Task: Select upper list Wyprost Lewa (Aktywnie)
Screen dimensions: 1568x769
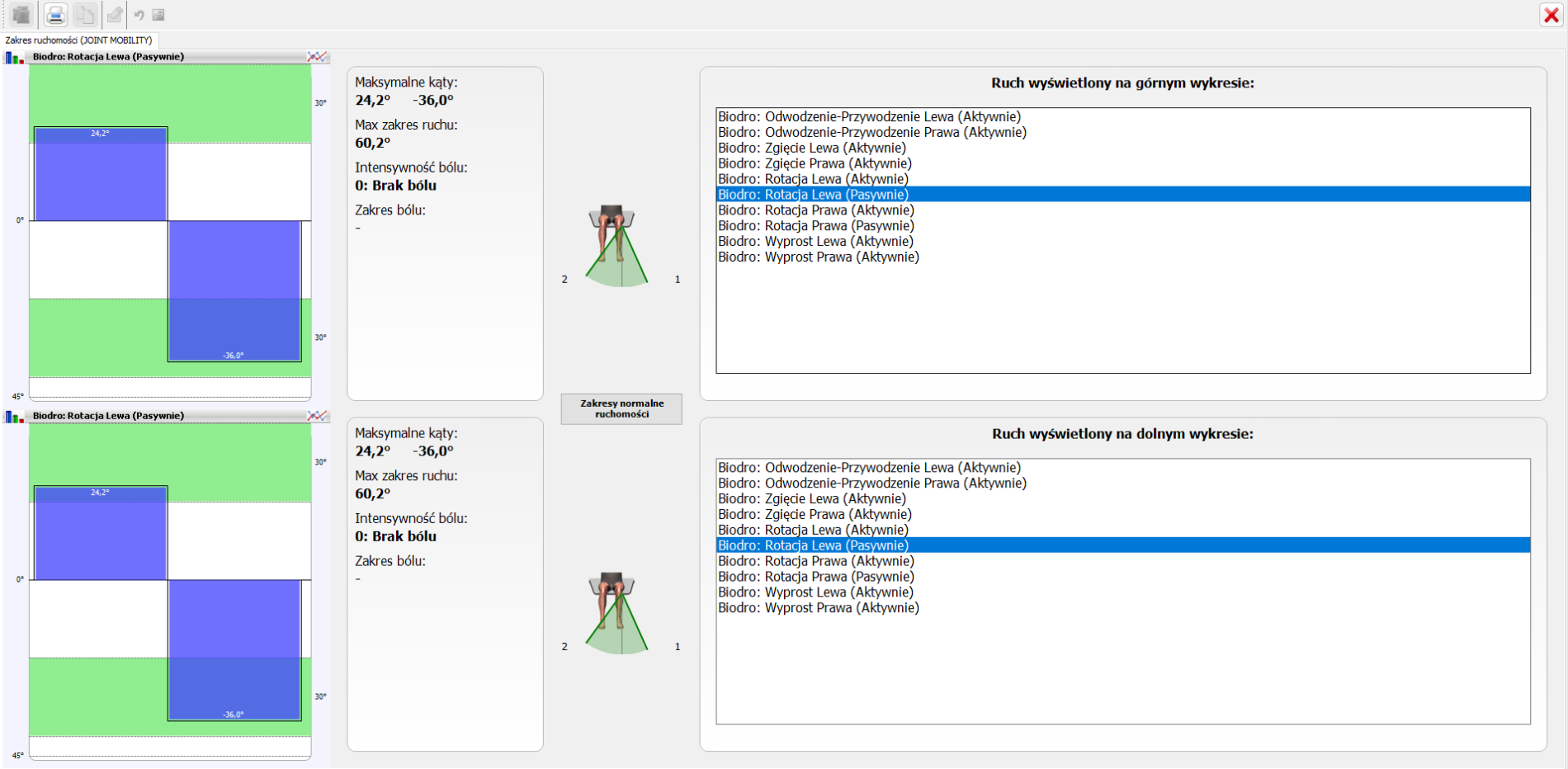Action: pyautogui.click(x=1123, y=242)
